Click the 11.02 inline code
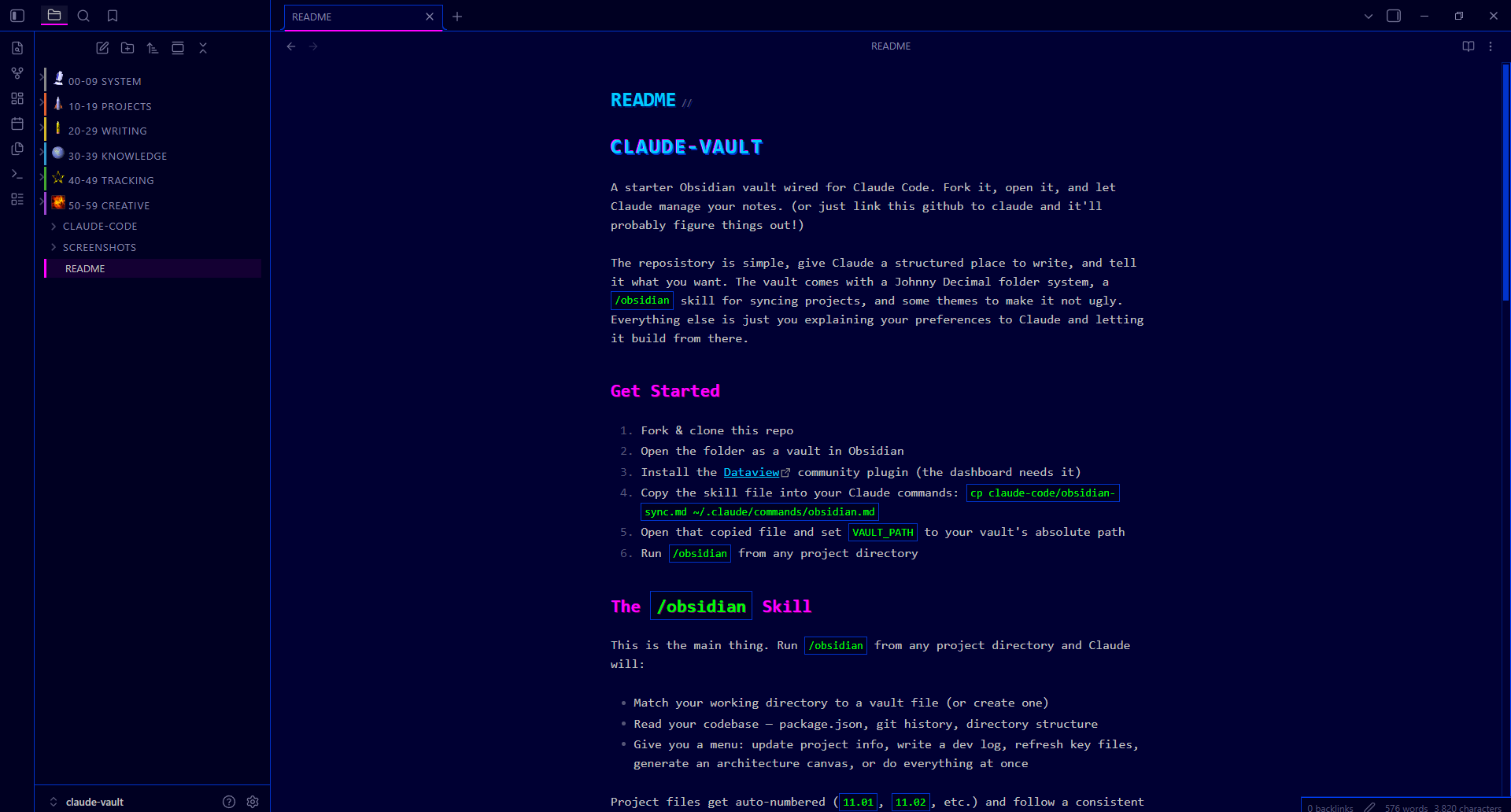Viewport: 1511px width, 812px height. click(911, 803)
